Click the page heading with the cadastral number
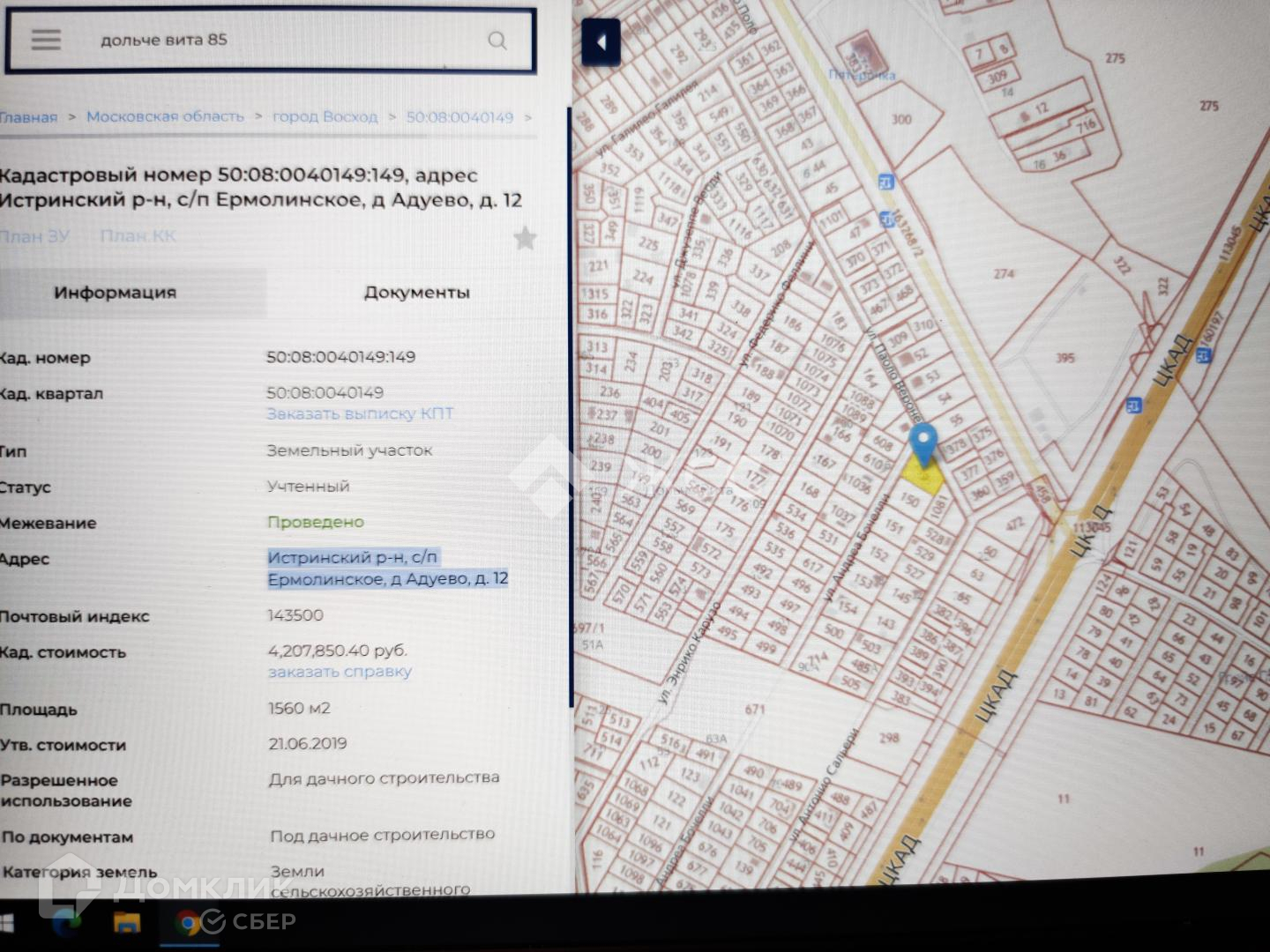The width and height of the screenshot is (1270, 952). [x=261, y=188]
